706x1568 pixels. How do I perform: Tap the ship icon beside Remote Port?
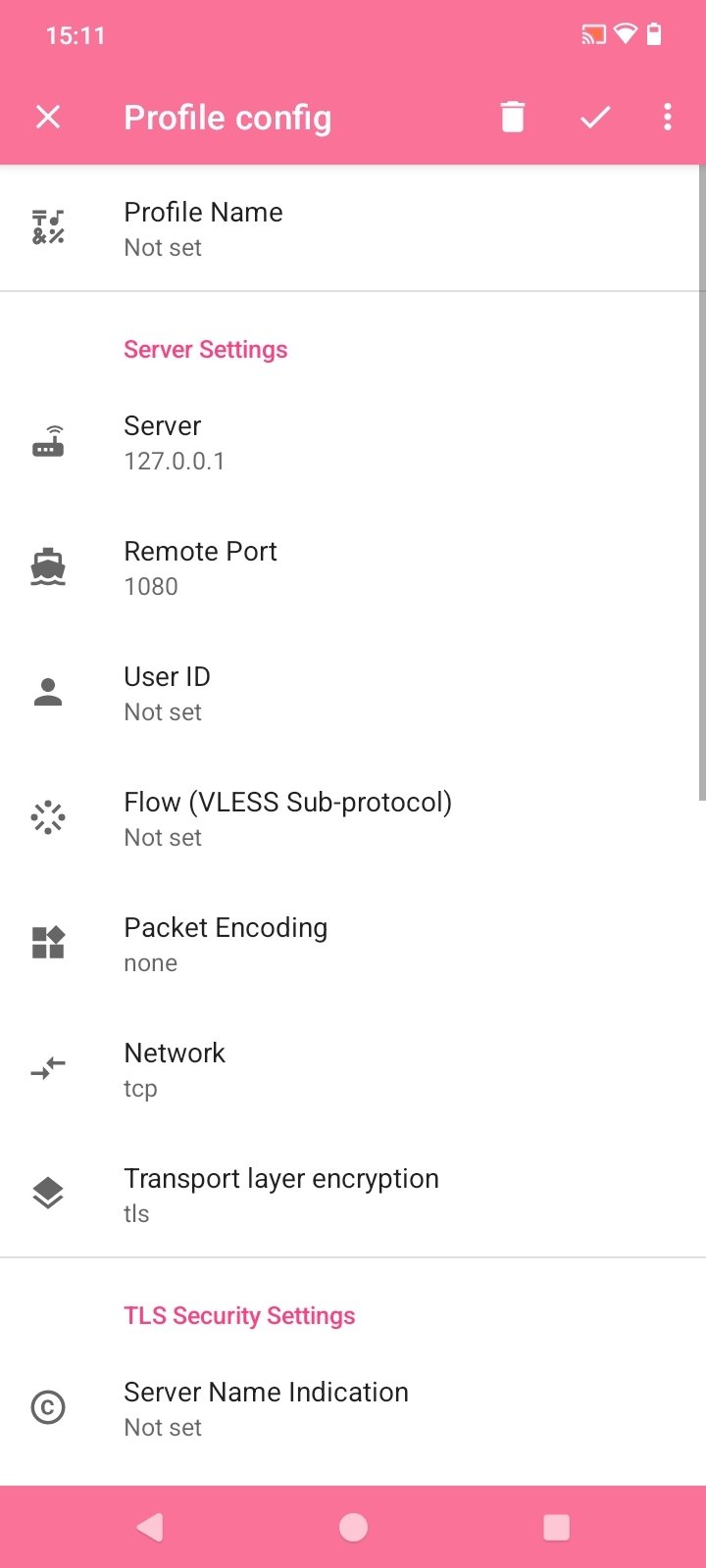tap(48, 568)
